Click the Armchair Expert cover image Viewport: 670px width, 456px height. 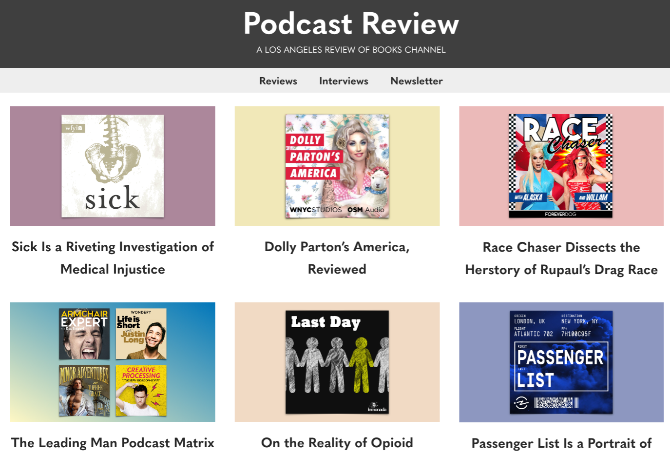(x=84, y=334)
